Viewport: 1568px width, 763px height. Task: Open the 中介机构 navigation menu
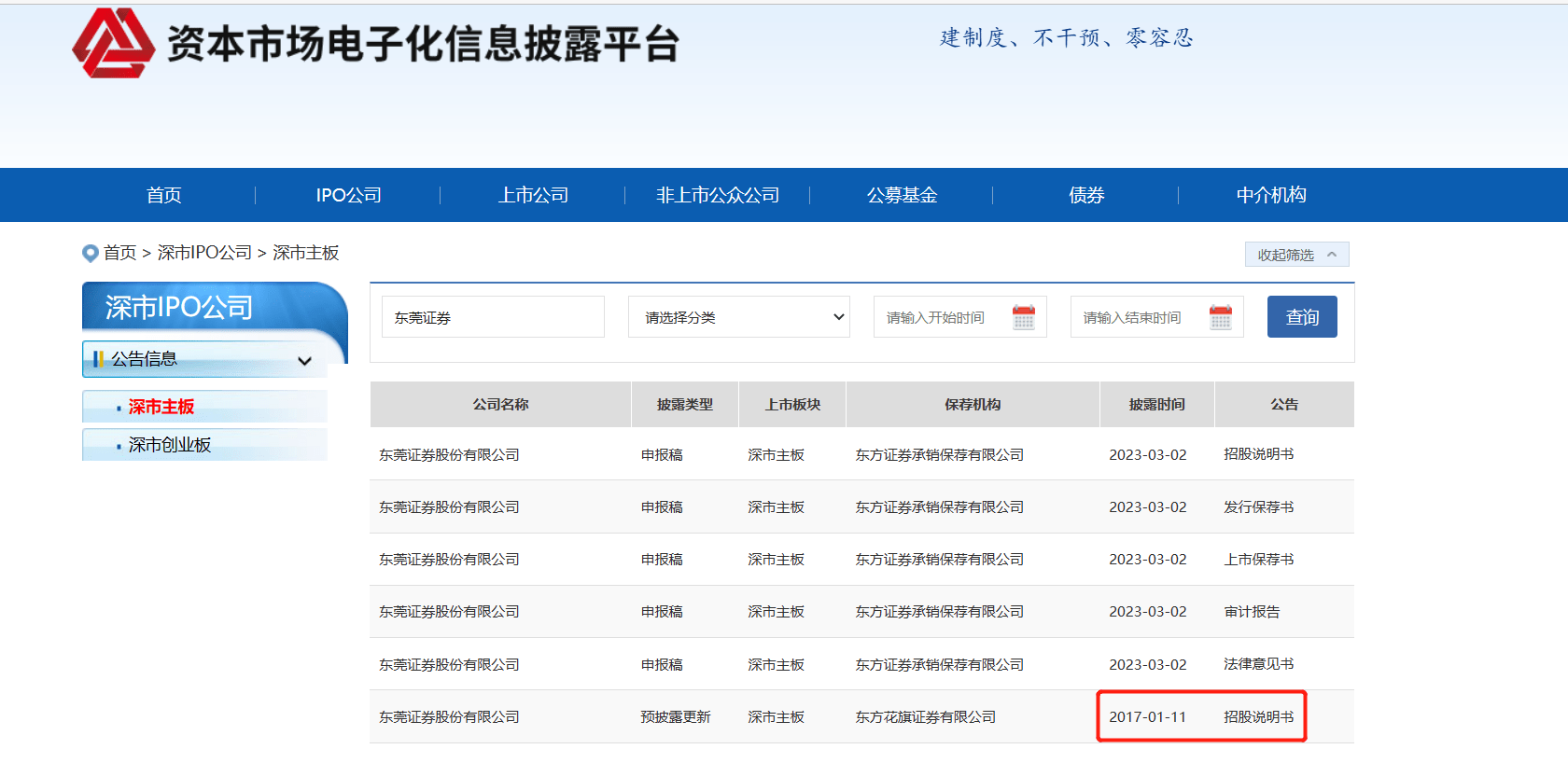pyautogui.click(x=1271, y=195)
